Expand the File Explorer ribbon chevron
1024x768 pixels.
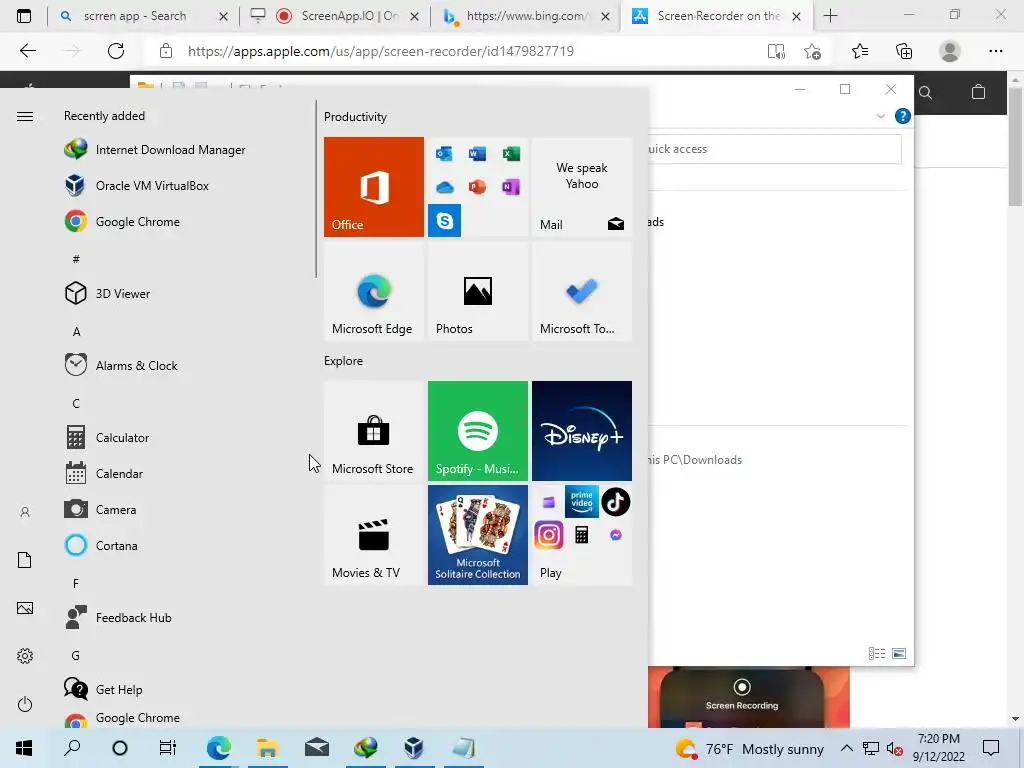(x=880, y=116)
